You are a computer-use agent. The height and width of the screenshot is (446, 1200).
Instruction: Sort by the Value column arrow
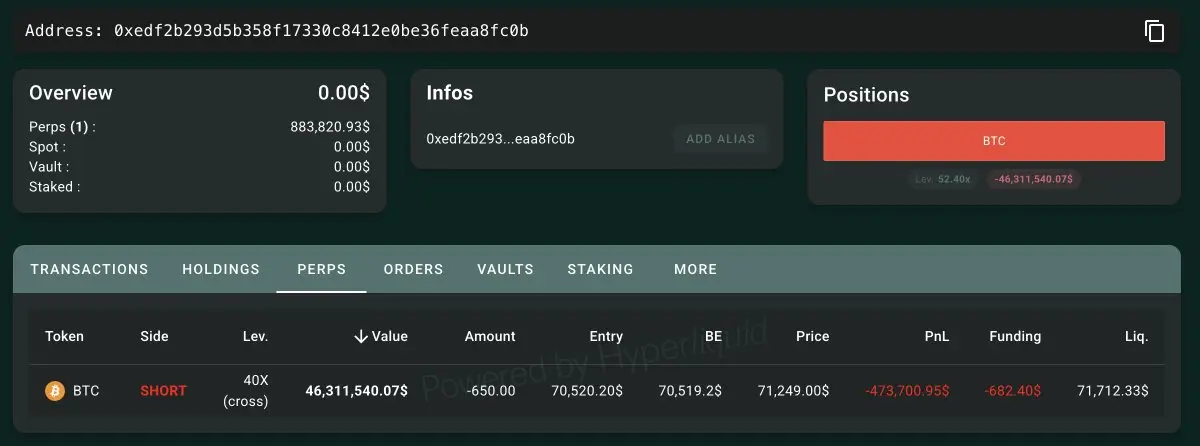click(361, 336)
